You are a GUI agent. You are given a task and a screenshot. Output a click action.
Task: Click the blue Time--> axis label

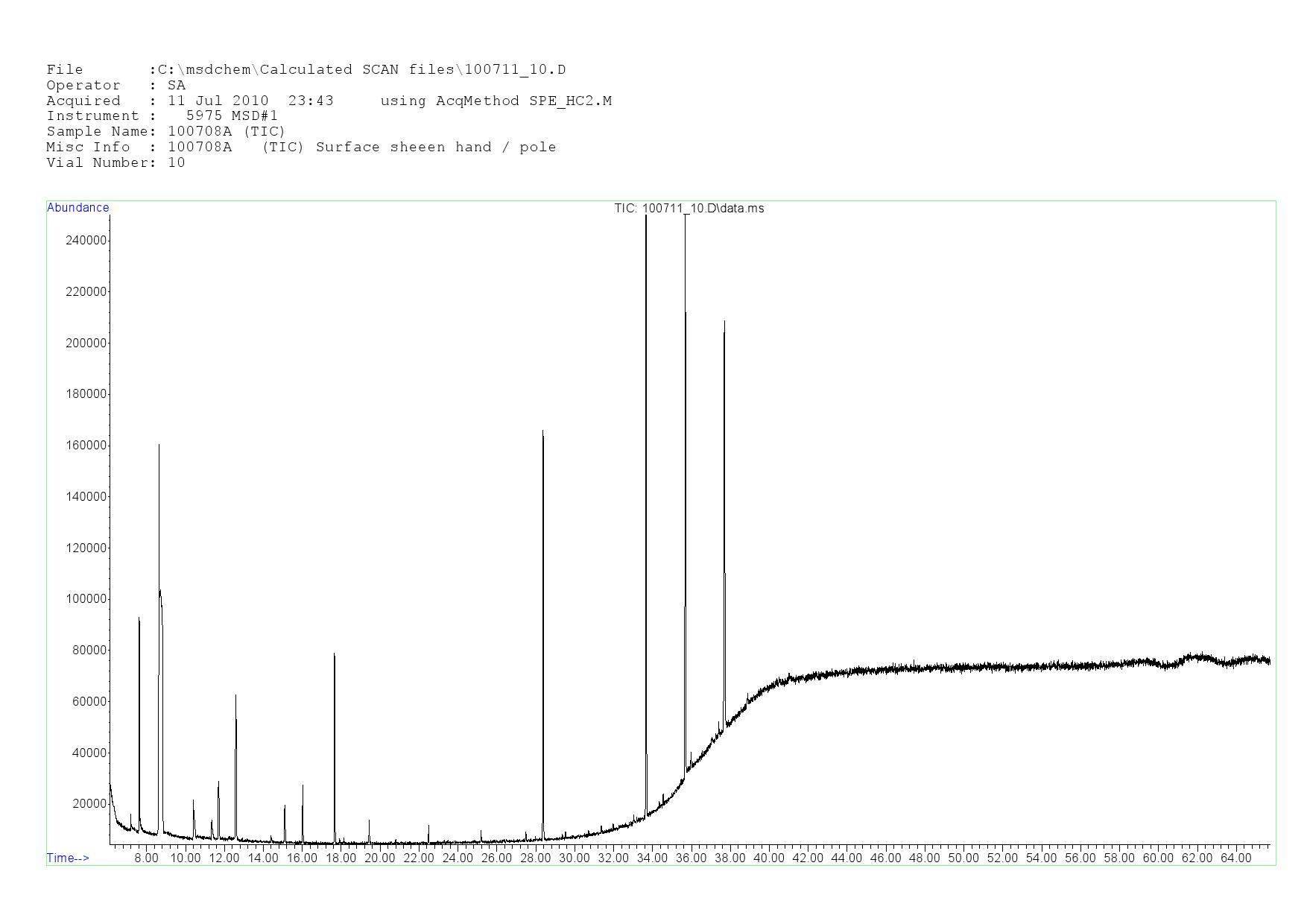[68, 858]
